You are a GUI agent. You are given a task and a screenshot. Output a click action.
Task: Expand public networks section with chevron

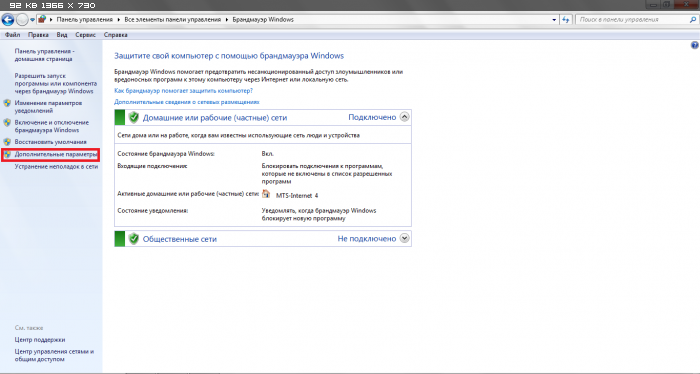click(x=404, y=238)
